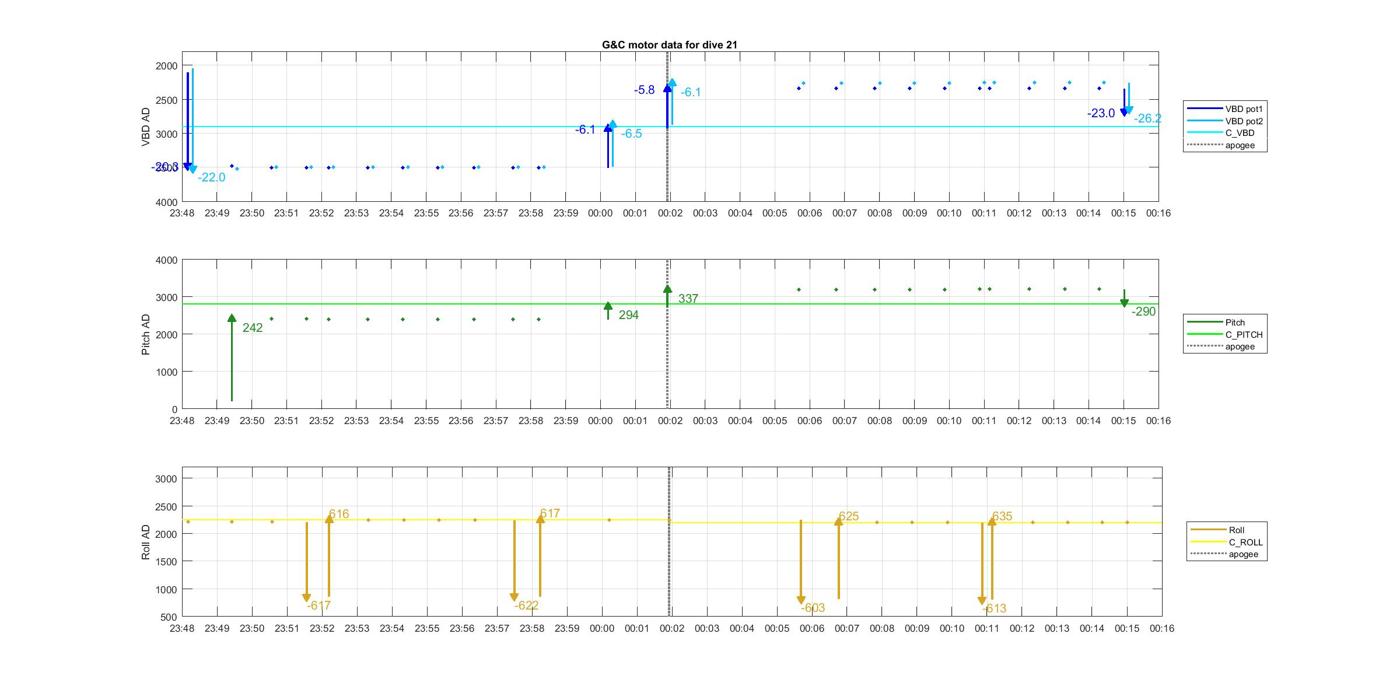Click the '242' pitch annotation
1400x693 pixels.
(x=252, y=328)
